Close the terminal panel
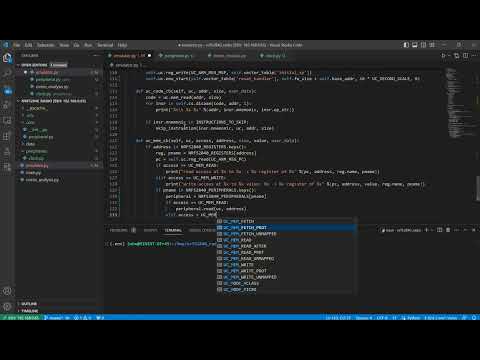The width and height of the screenshot is (480, 360). 474,230
